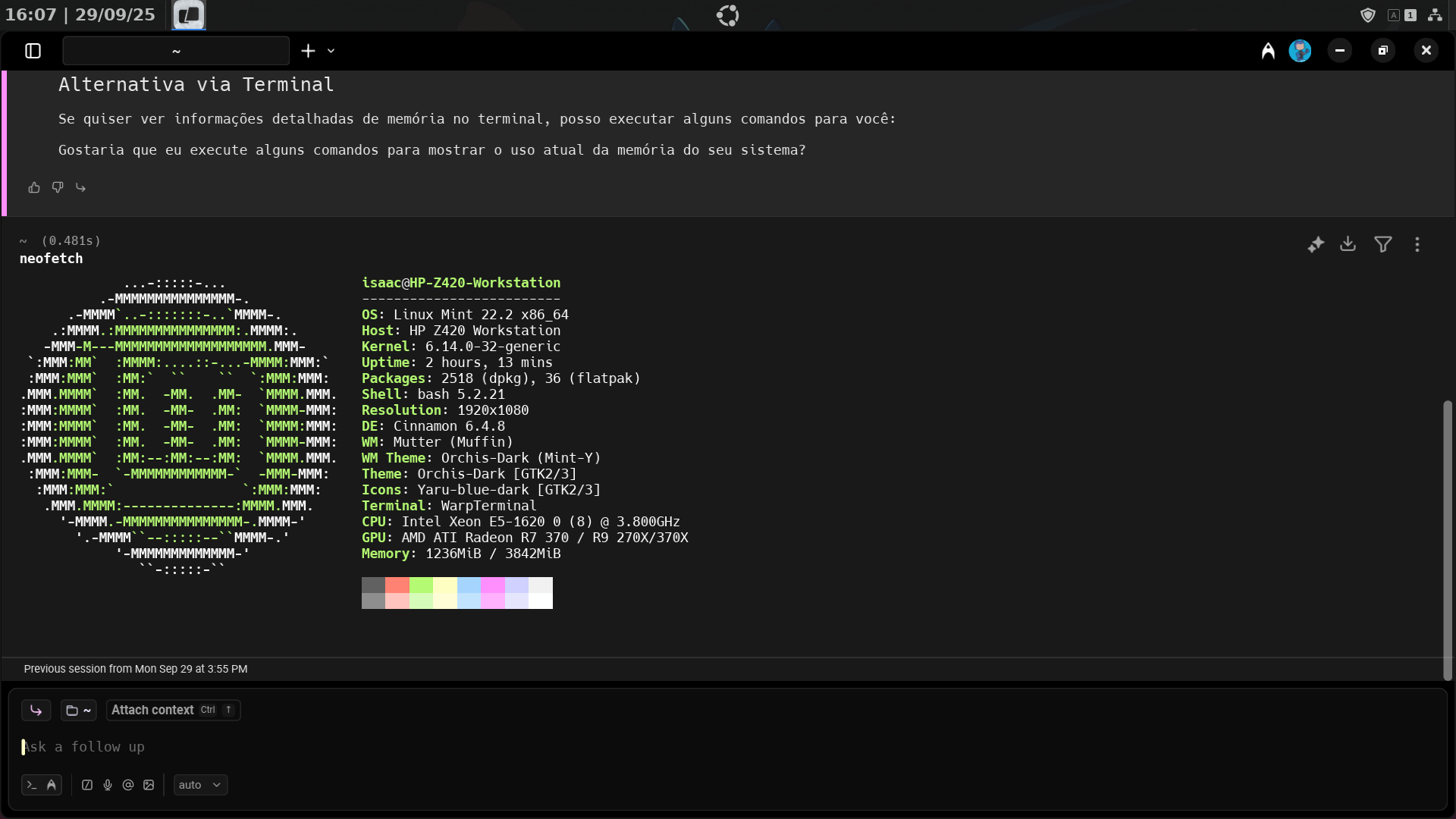The height and width of the screenshot is (819, 1456).
Task: Select the '~' terminal tab
Action: (x=176, y=51)
